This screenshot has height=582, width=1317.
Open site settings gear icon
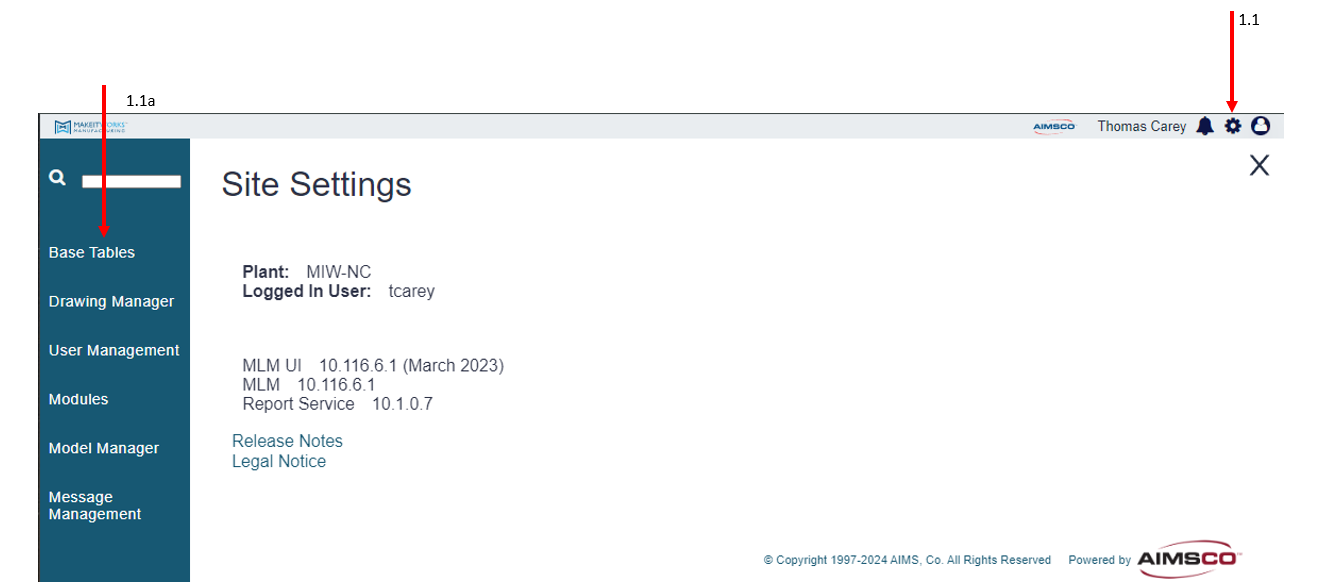pos(1233,126)
